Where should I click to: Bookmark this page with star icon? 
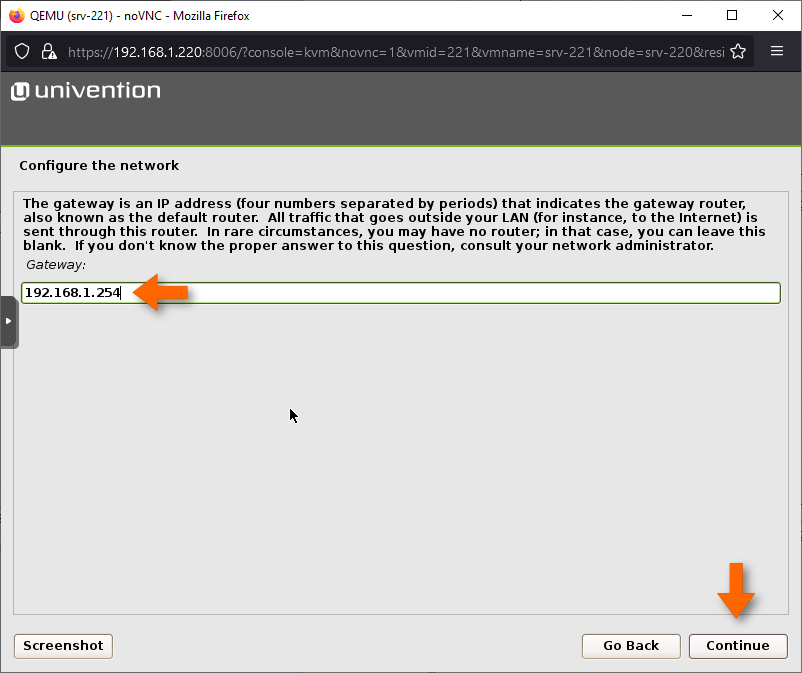coord(738,52)
